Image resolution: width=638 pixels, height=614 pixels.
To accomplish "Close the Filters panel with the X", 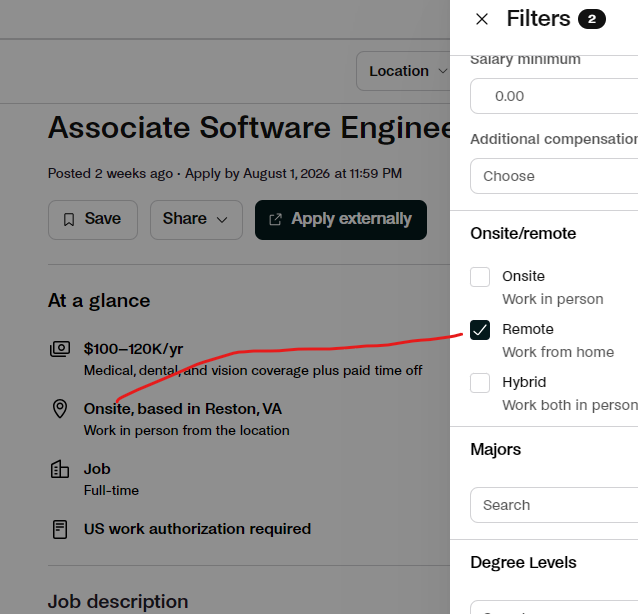I will click(482, 19).
